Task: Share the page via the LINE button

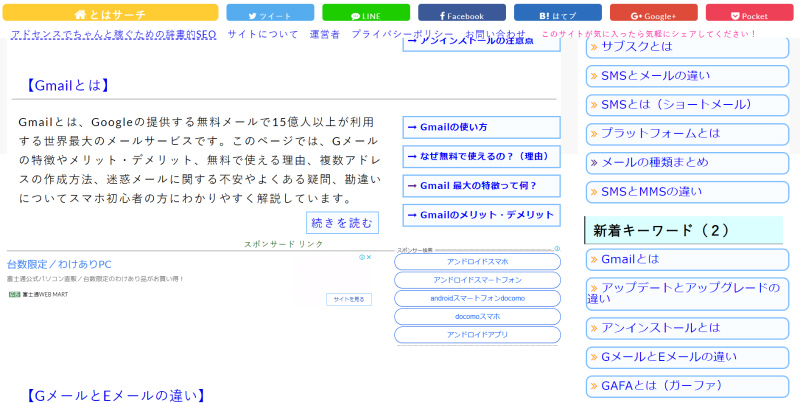Action: pyautogui.click(x=365, y=14)
